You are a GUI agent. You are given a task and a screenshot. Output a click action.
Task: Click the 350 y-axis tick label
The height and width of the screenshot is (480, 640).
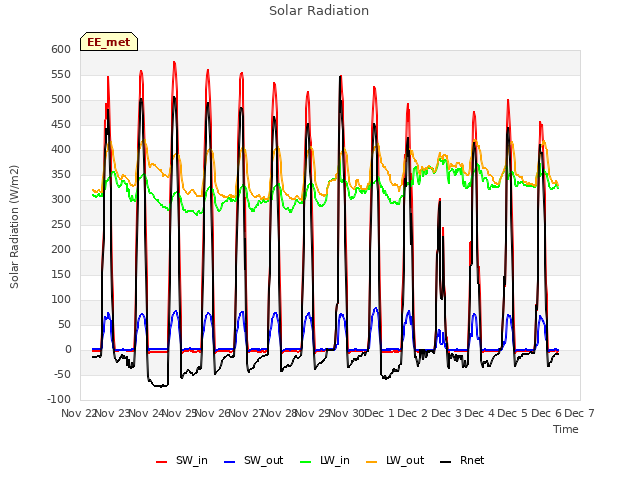61,175
